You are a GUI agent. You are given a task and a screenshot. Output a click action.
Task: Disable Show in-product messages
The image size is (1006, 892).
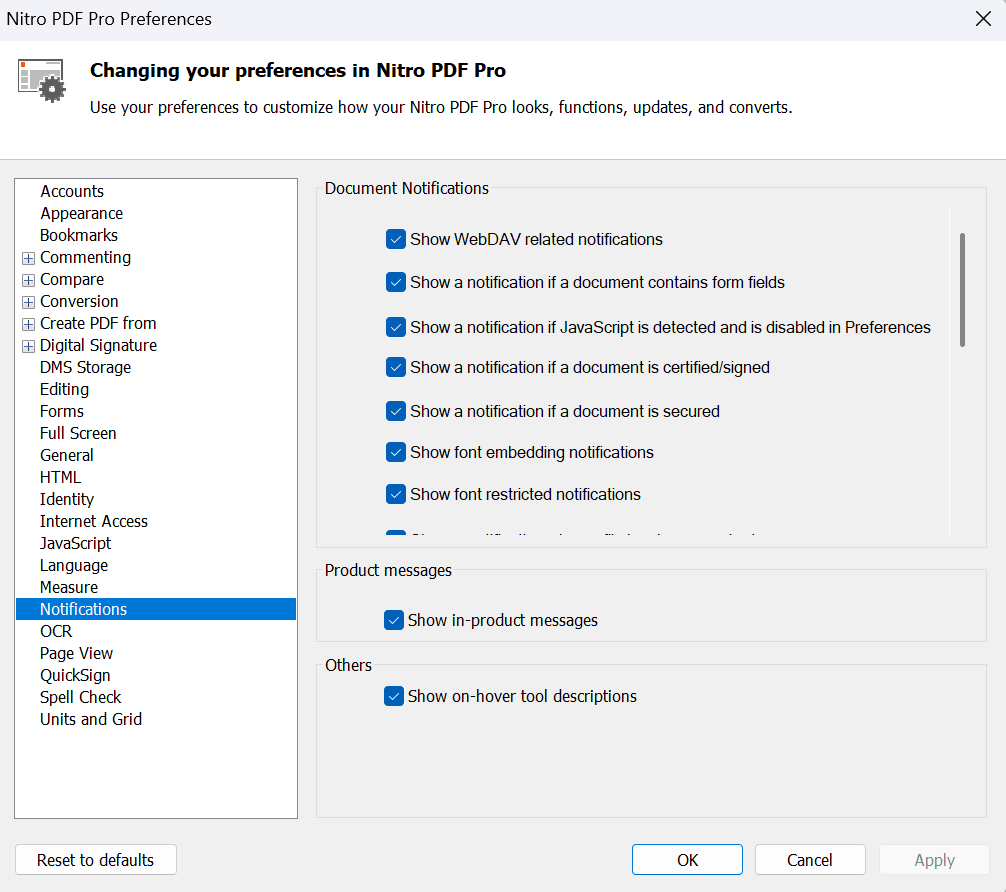394,620
